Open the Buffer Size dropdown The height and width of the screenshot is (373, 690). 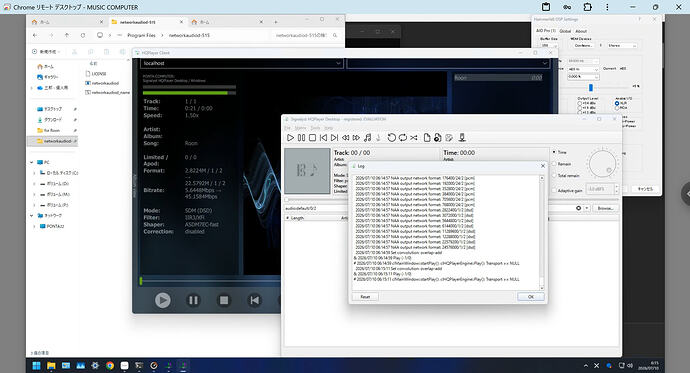point(549,45)
